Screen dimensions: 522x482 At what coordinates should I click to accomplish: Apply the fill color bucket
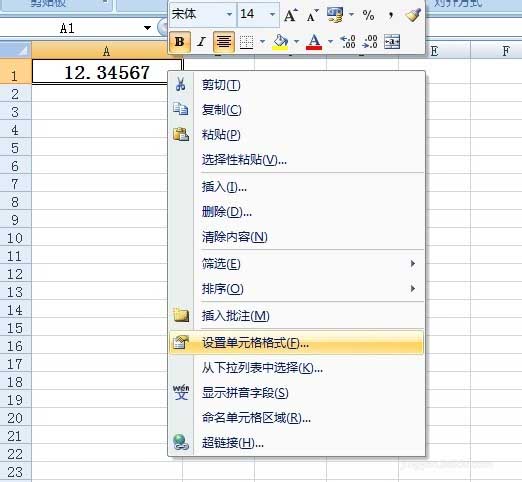coord(280,42)
